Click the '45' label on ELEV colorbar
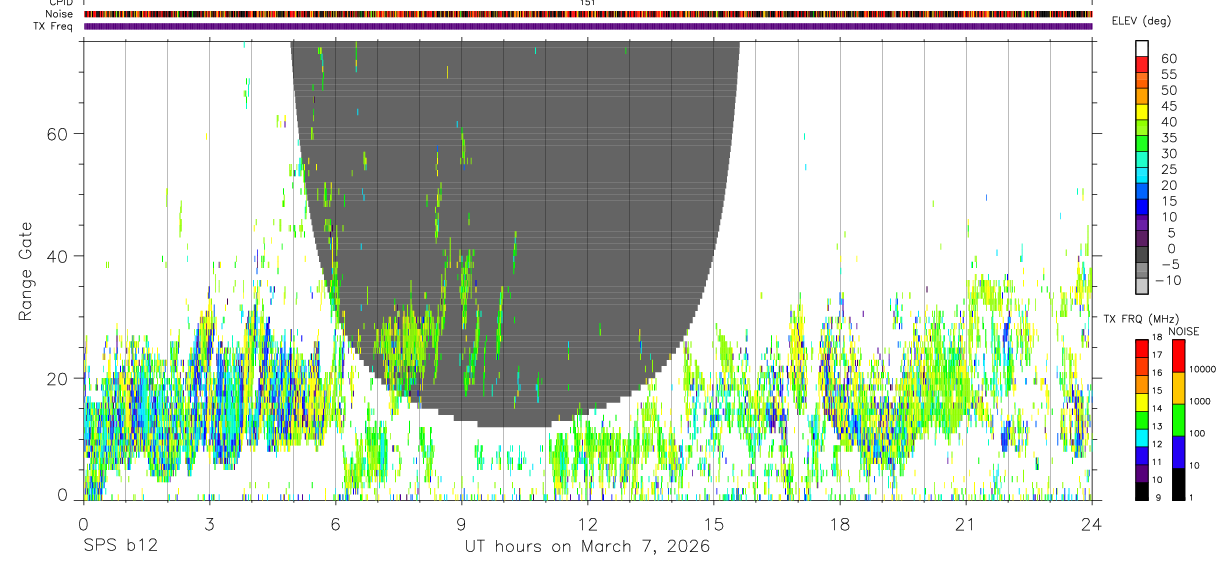Image resolution: width=1228 pixels, height=567 pixels. click(x=1168, y=106)
